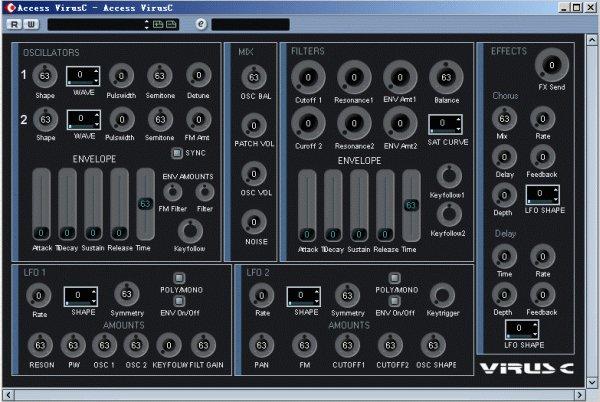Click the Resonance2 knob
The image size is (600, 402).
(354, 123)
